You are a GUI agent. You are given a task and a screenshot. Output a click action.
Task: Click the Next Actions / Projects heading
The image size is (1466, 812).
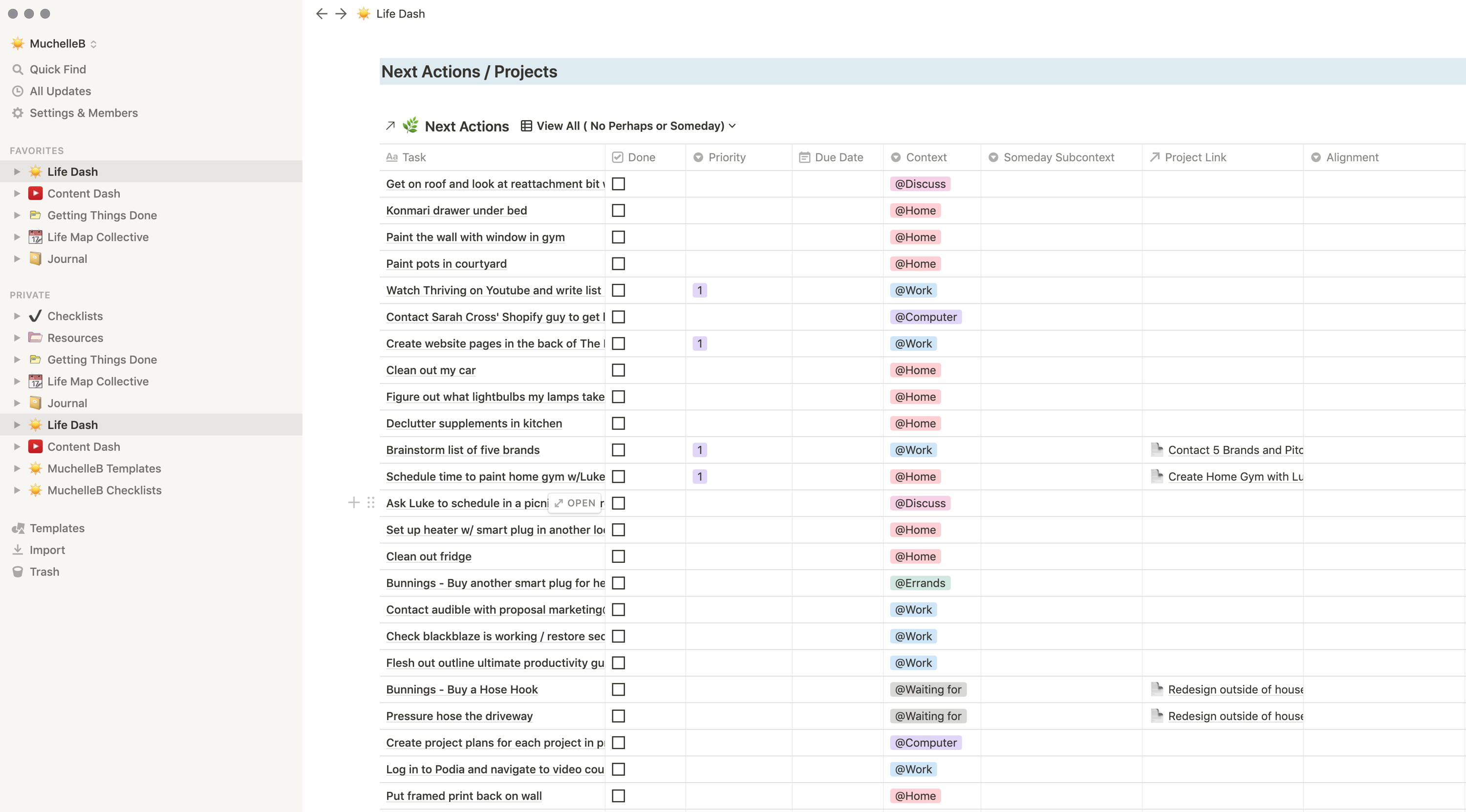(x=469, y=72)
